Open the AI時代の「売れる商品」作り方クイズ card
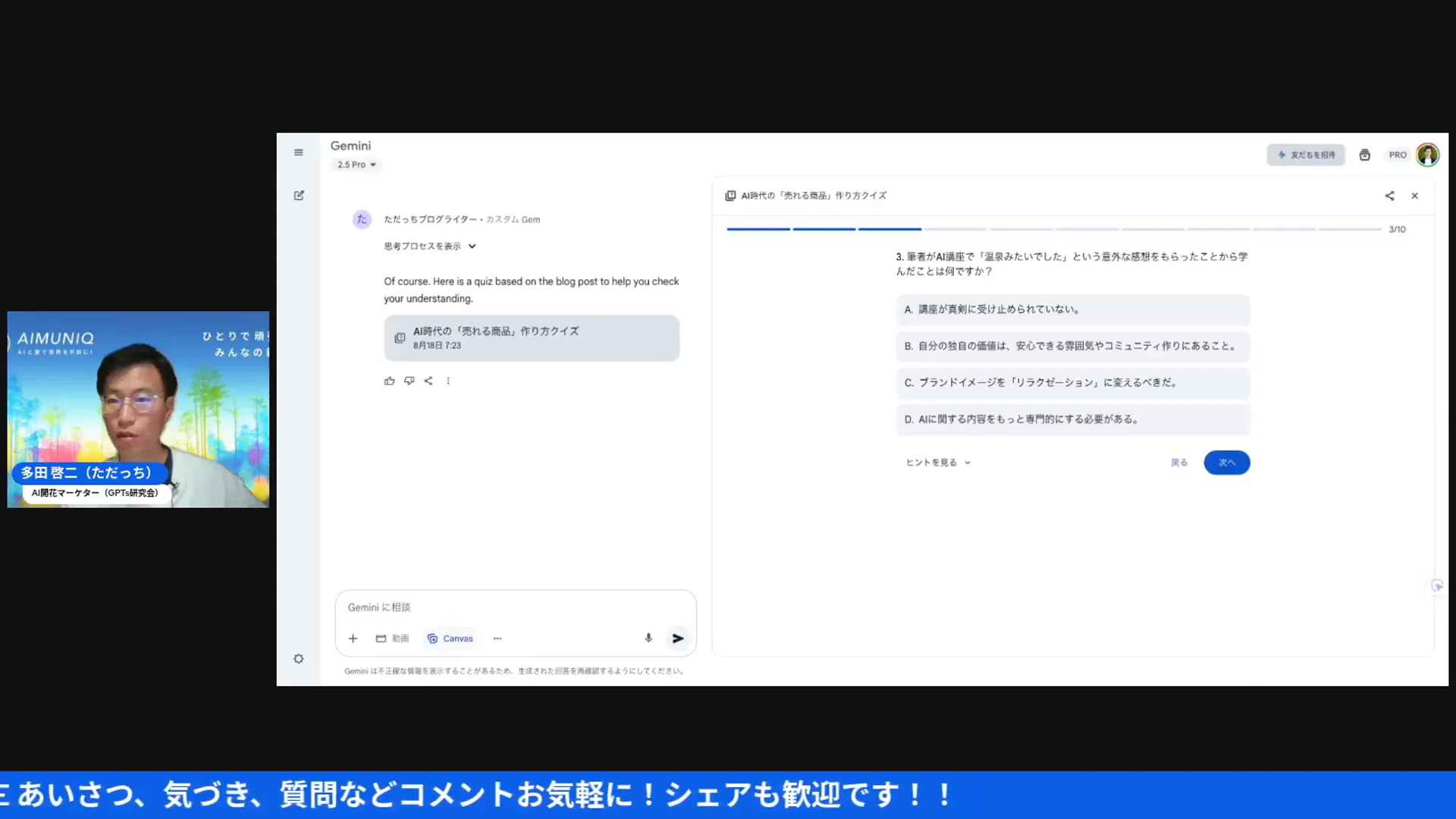This screenshot has height=819, width=1456. 531,338
